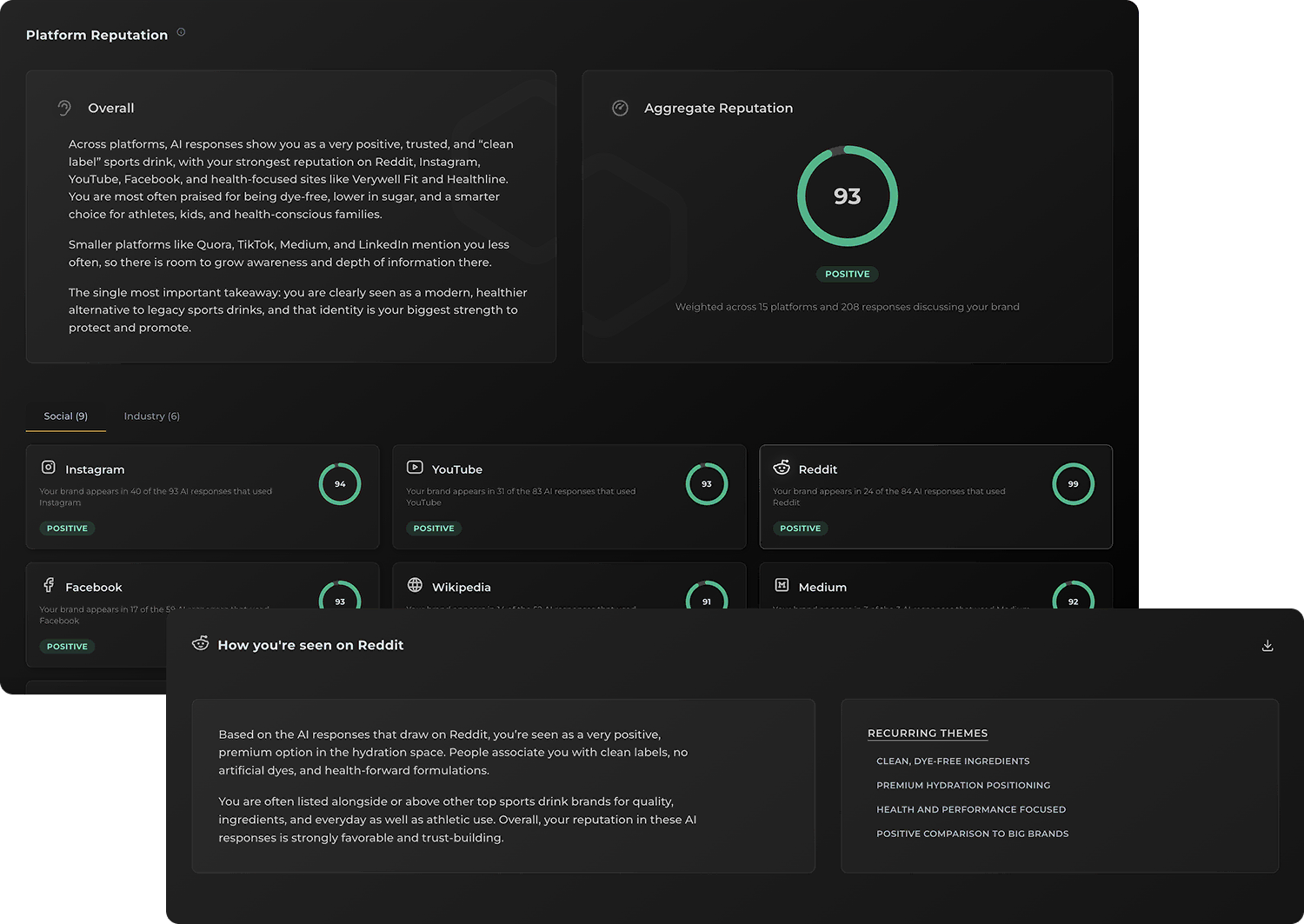Open the Medium platform card
1304x924 pixels.
[x=936, y=586]
